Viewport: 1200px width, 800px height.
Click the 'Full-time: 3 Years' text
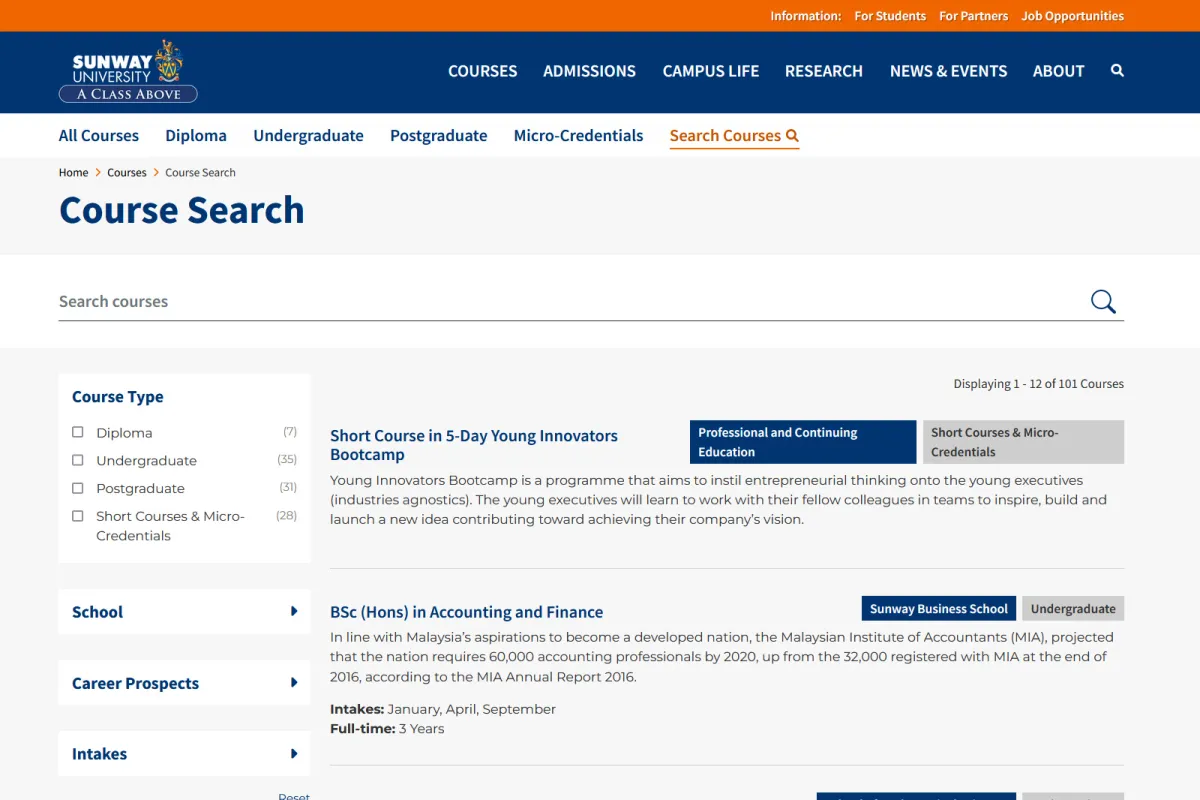point(387,728)
